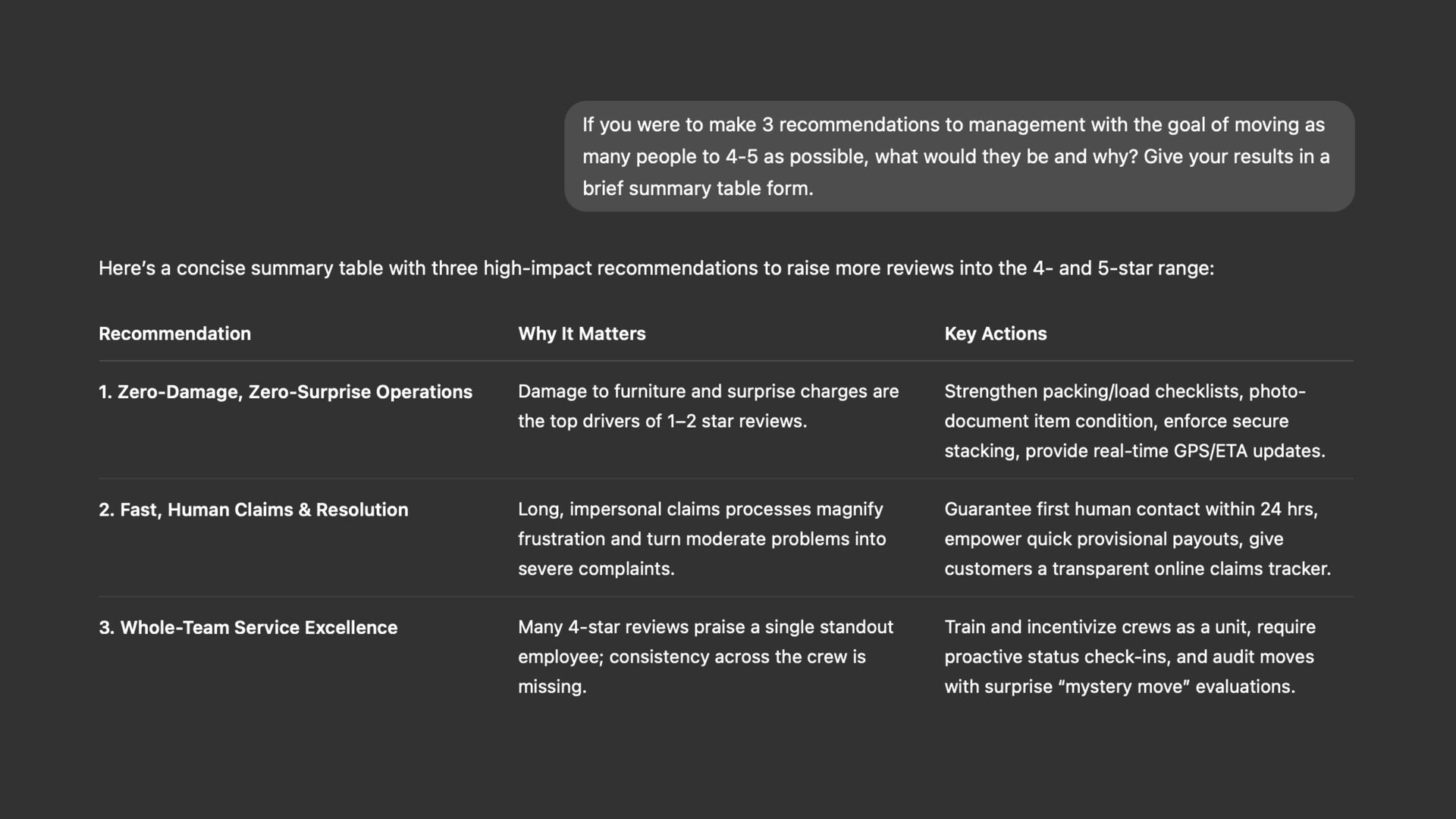1456x819 pixels.
Task: Select the Fast, Human Claims & Resolution cell
Action: [x=253, y=510]
